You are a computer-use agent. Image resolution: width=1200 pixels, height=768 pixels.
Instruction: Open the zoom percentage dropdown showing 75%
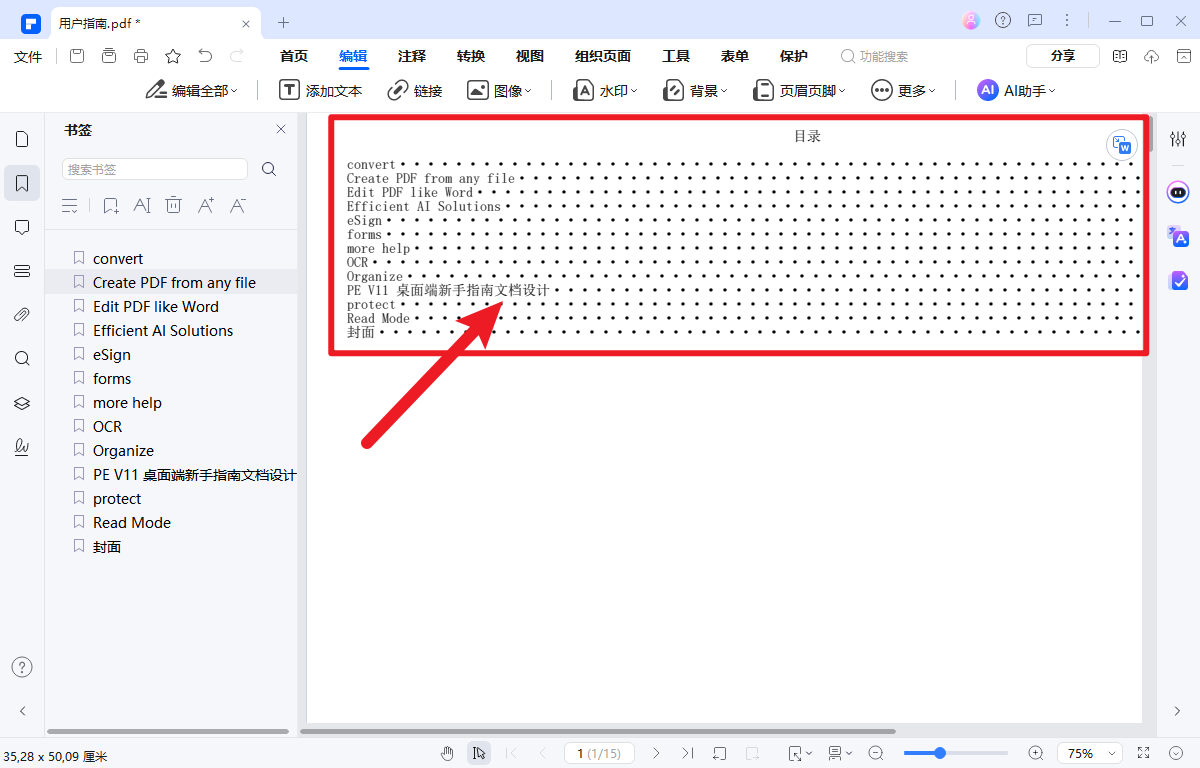click(1089, 753)
